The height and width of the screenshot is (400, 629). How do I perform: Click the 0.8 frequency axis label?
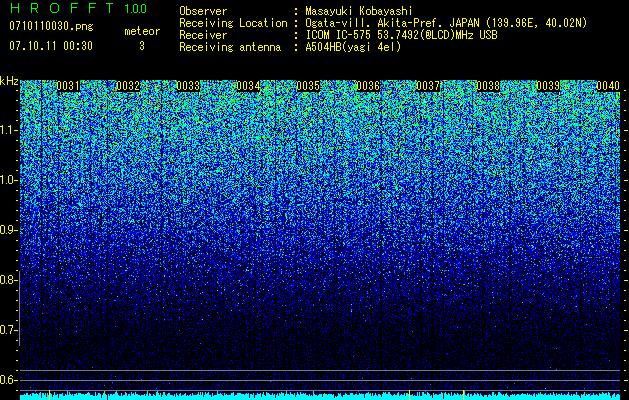click(8, 280)
